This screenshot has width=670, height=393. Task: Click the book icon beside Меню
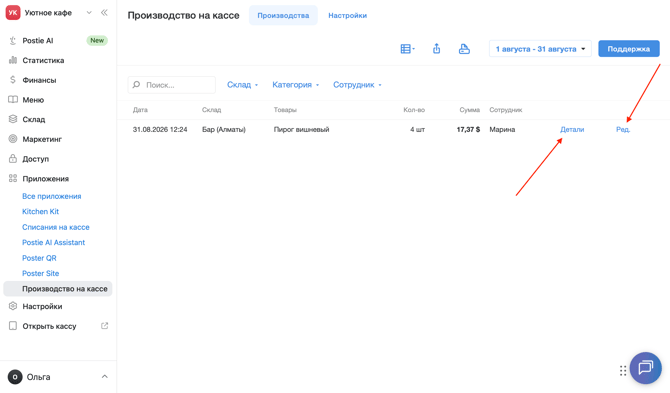click(x=13, y=99)
